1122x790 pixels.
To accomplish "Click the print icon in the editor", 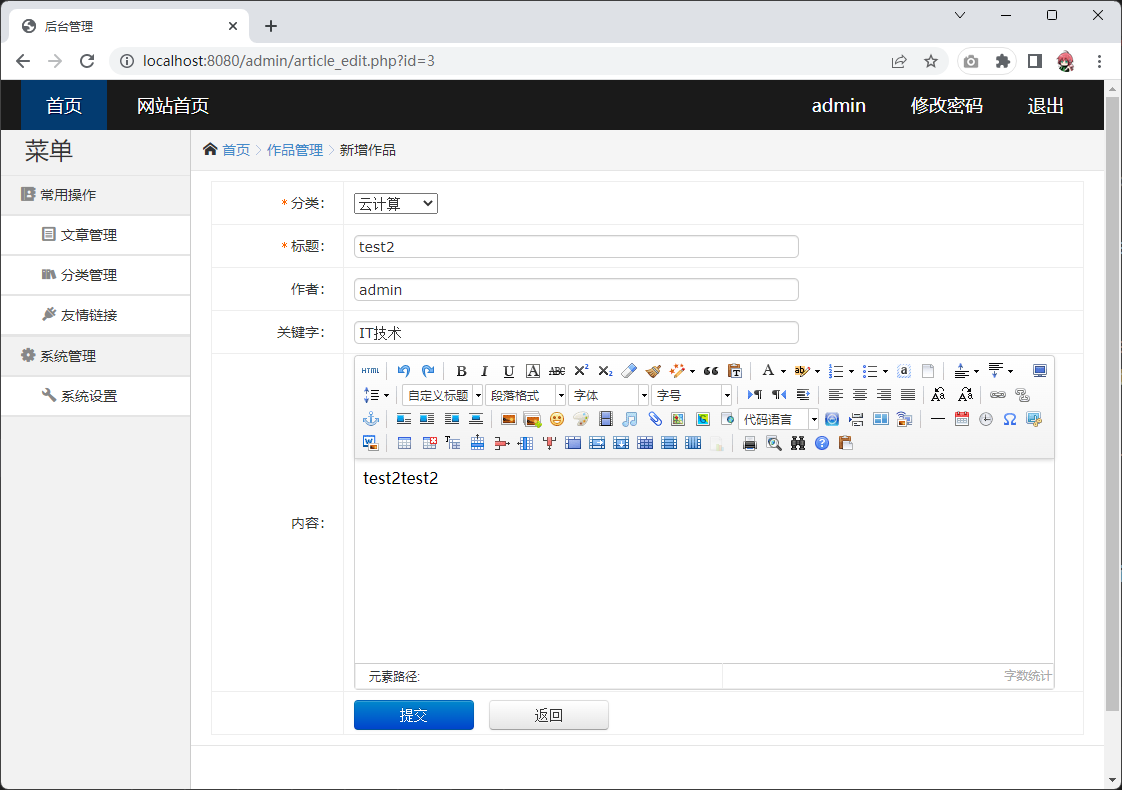I will 750,443.
